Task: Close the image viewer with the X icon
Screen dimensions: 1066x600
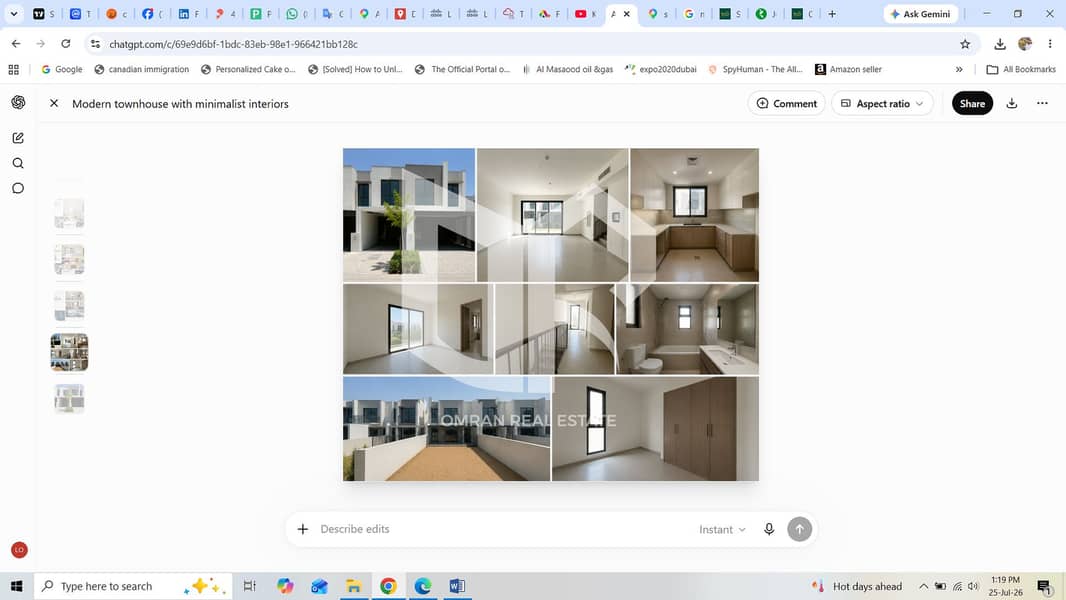Action: tap(54, 103)
